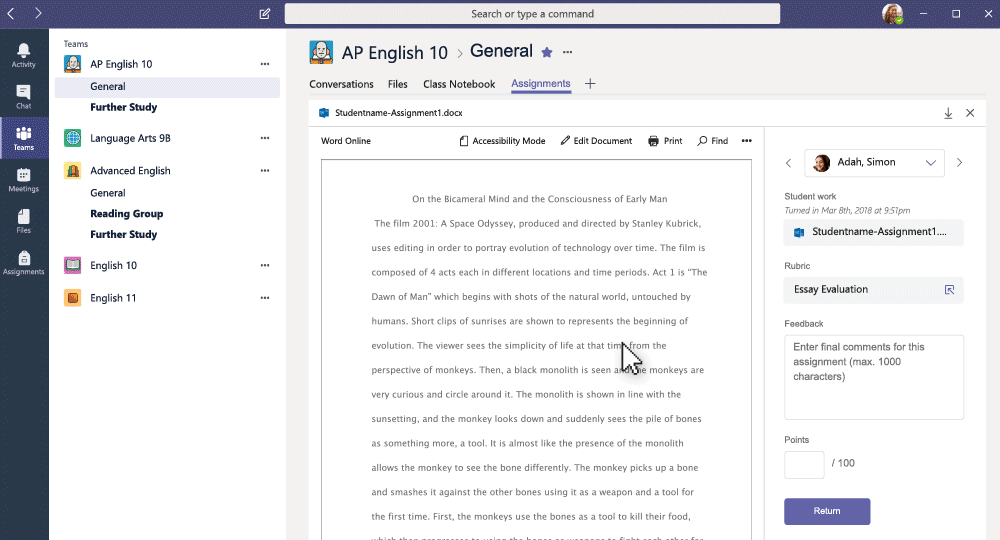Open more options for English 10 team
Viewport: 1000px width, 540px height.
coord(265,265)
